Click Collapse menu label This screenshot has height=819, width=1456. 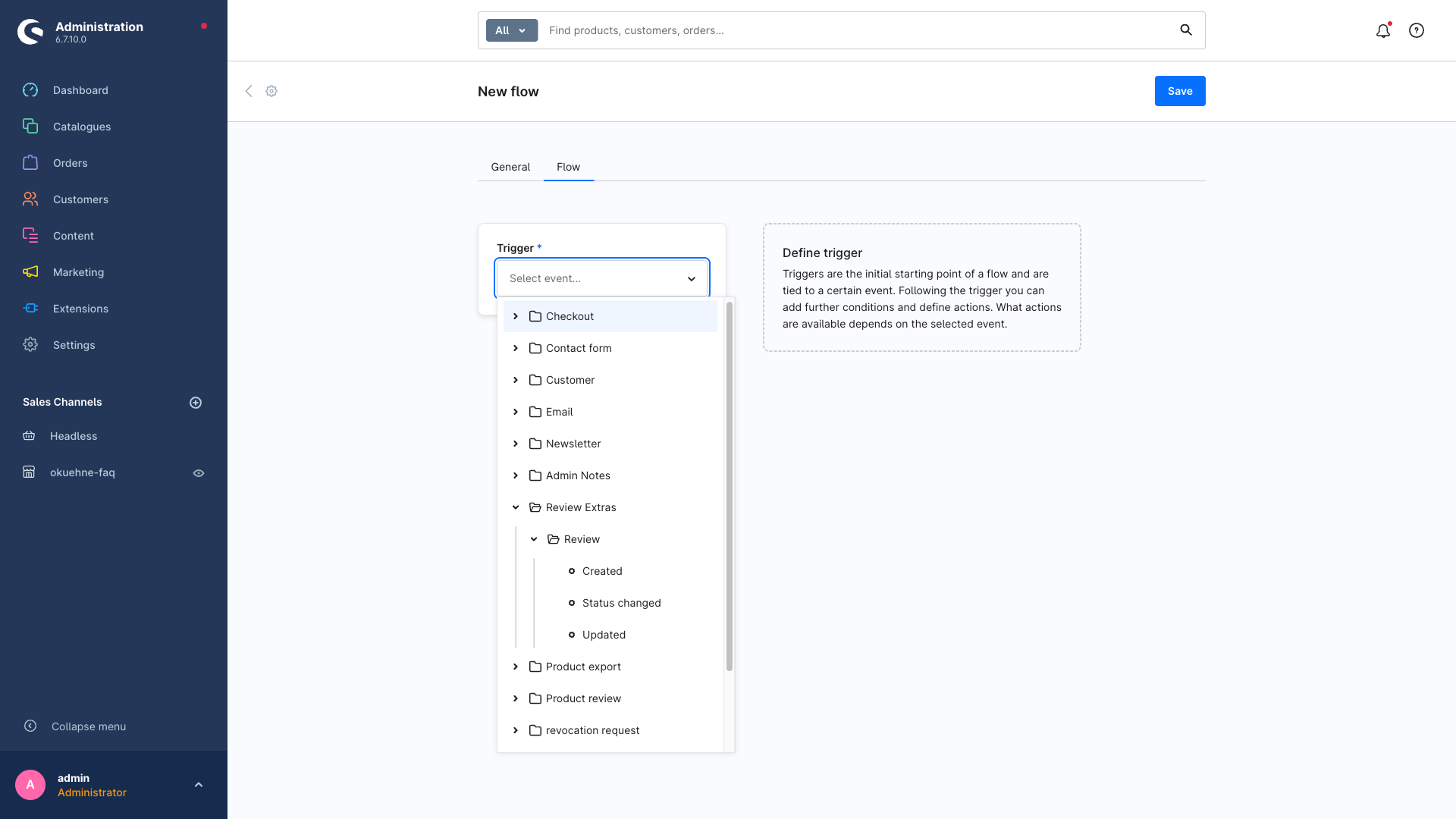89,726
